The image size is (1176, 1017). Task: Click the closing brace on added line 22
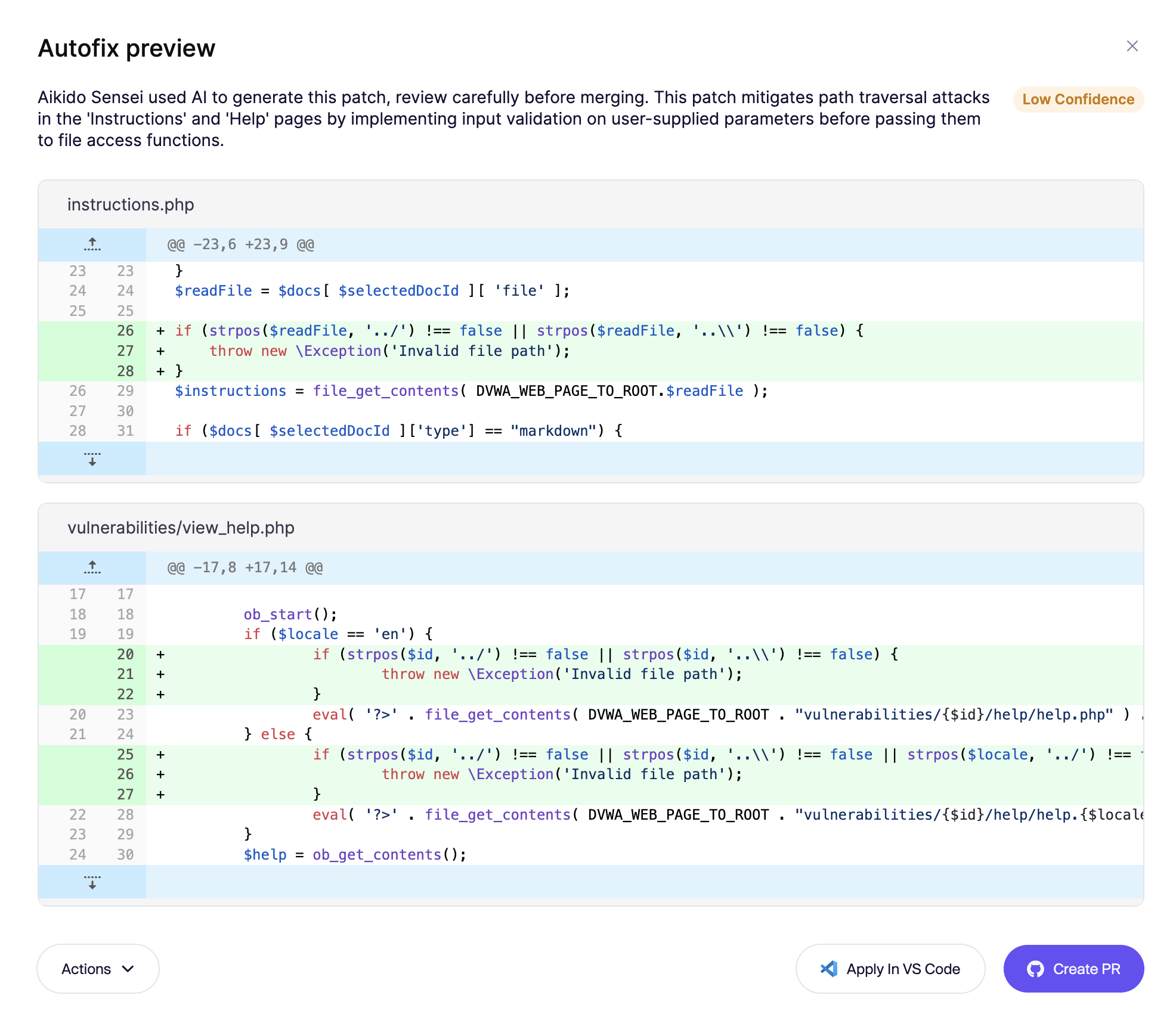point(317,694)
